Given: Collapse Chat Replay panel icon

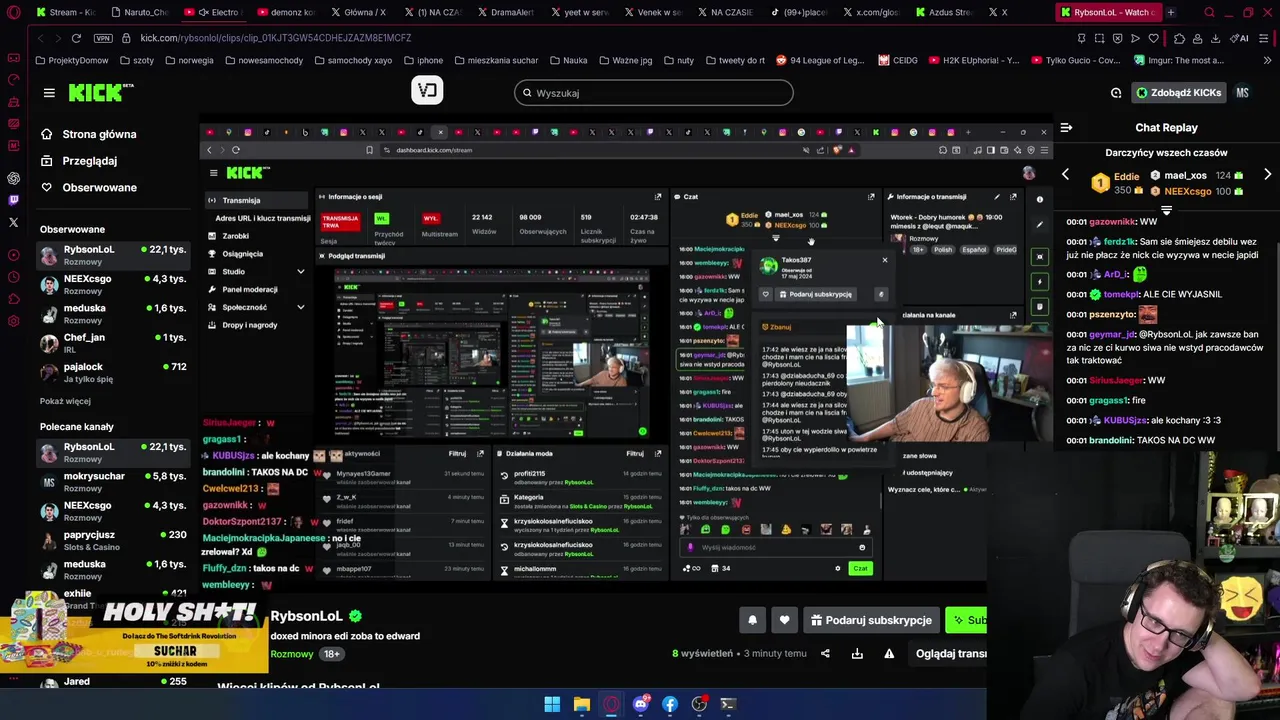Looking at the screenshot, I should pos(1066,128).
